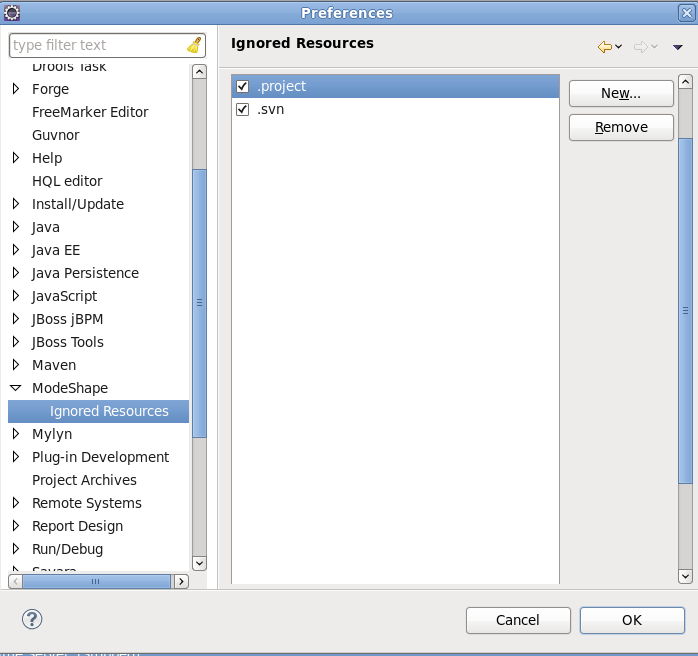
Task: Click the tree horizontal scroll left arrow
Action: pyautogui.click(x=16, y=581)
